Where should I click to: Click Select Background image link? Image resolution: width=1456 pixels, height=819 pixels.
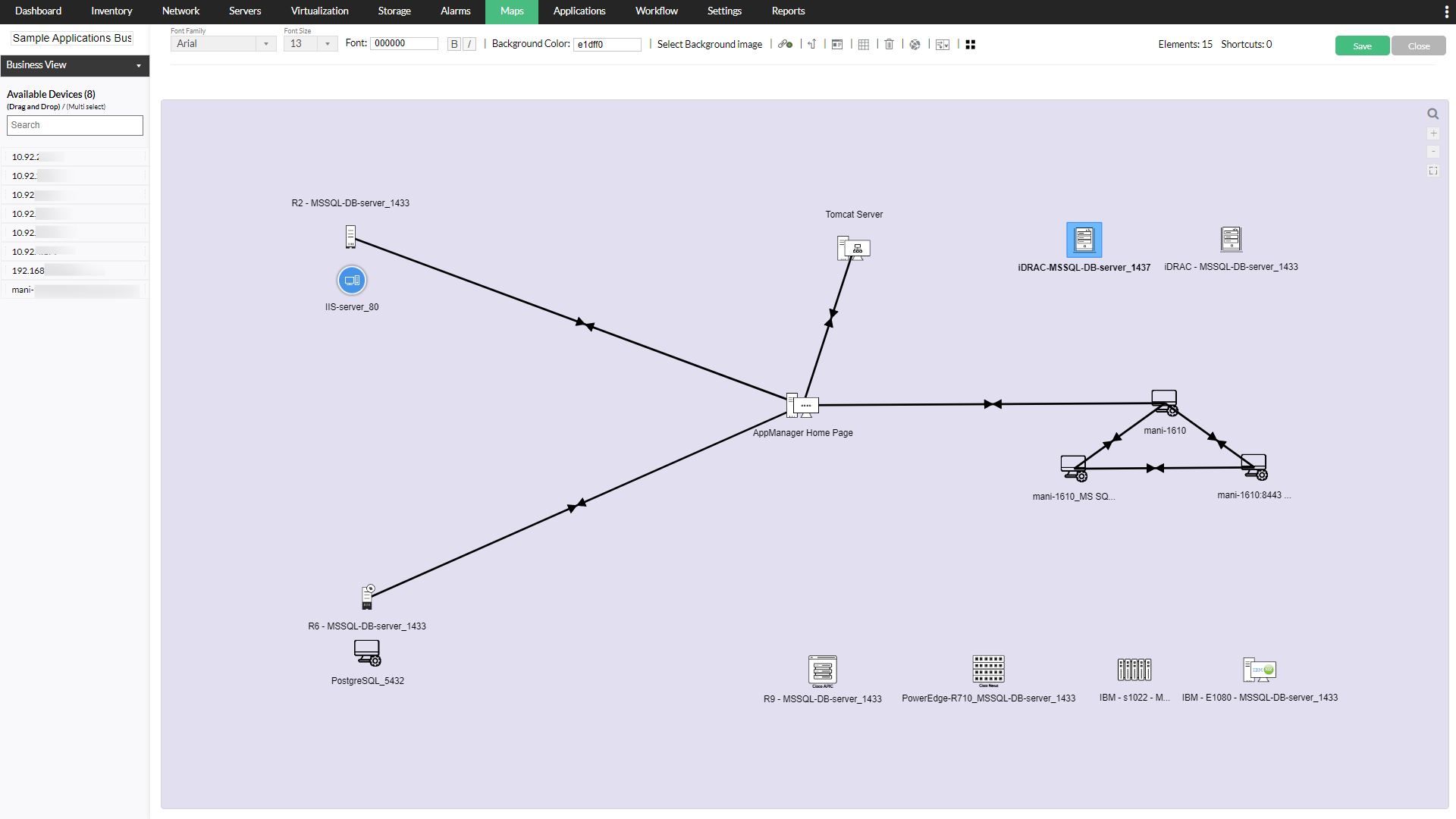709,45
